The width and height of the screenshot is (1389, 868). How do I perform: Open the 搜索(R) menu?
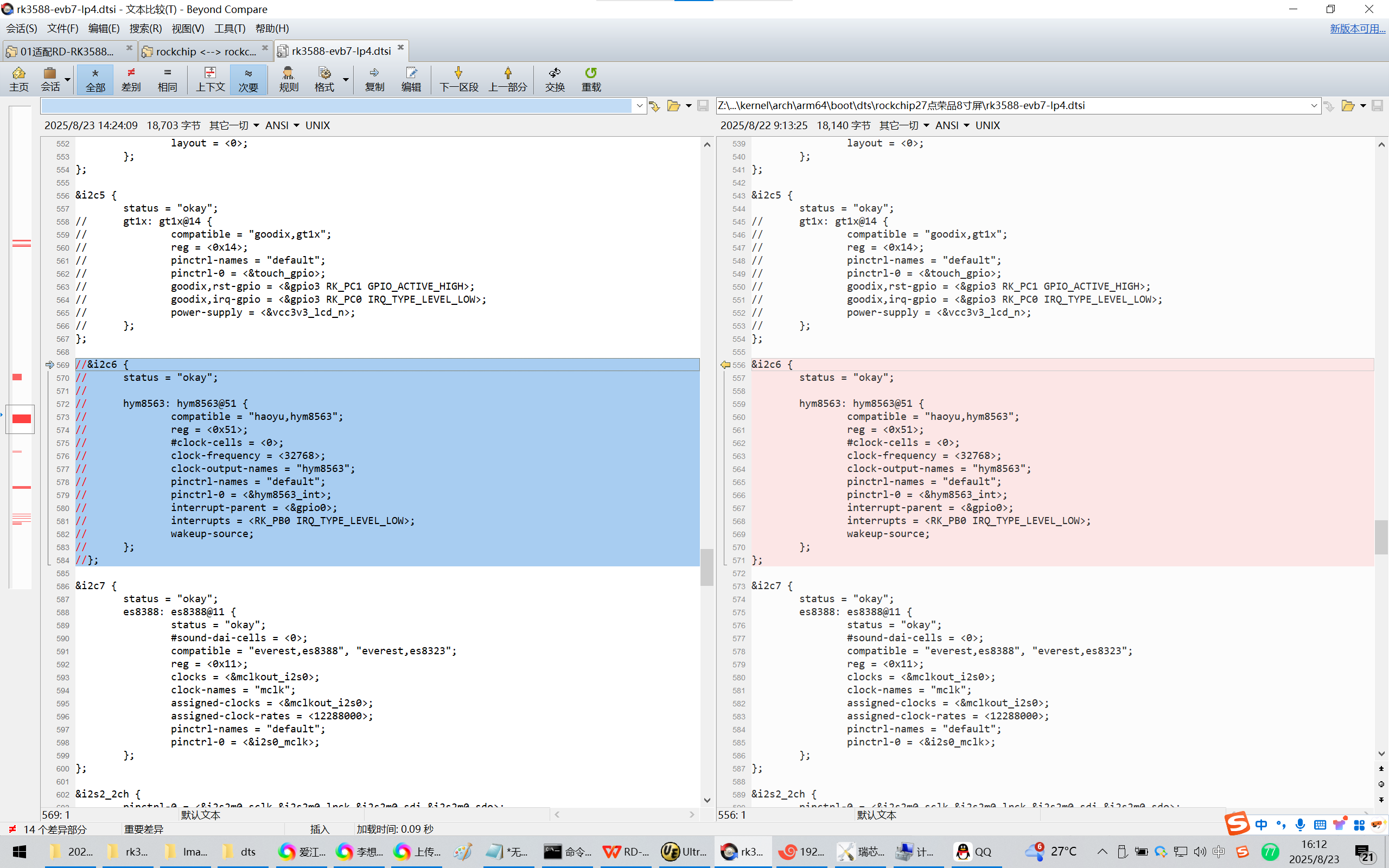tap(146, 28)
